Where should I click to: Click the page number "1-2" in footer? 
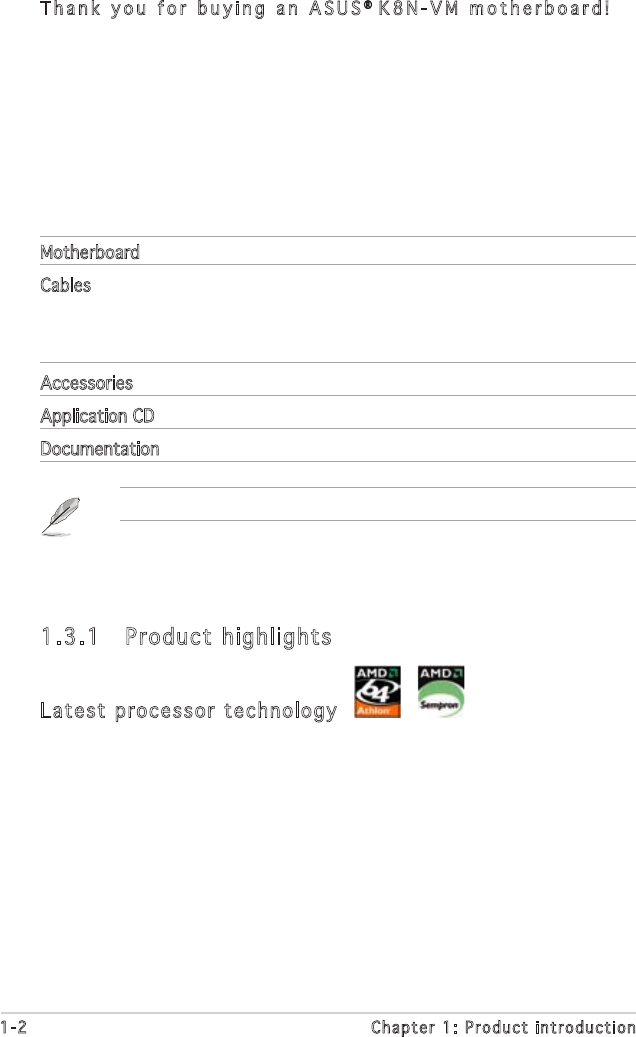pos(13,1027)
